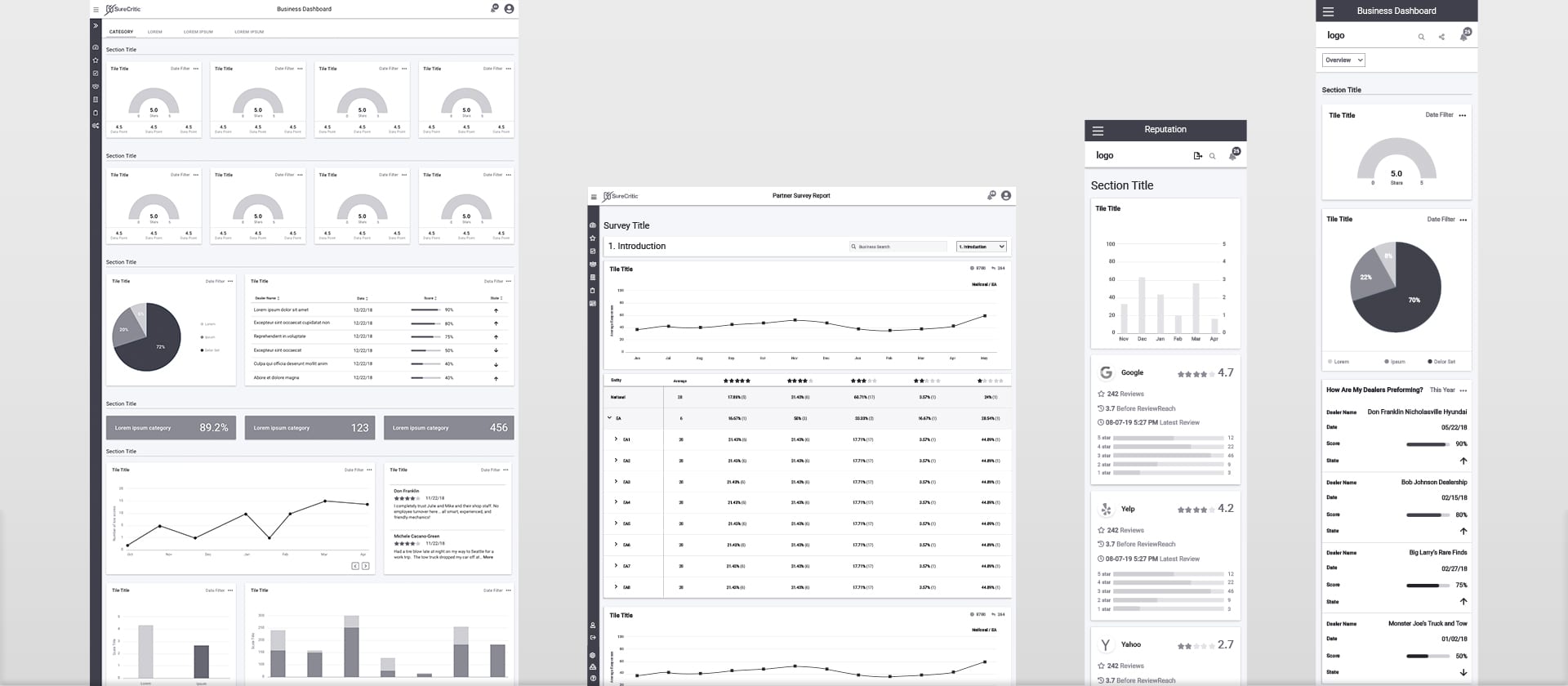Click the search icon in Reputation mobile header
1568x686 pixels.
tap(1213, 156)
